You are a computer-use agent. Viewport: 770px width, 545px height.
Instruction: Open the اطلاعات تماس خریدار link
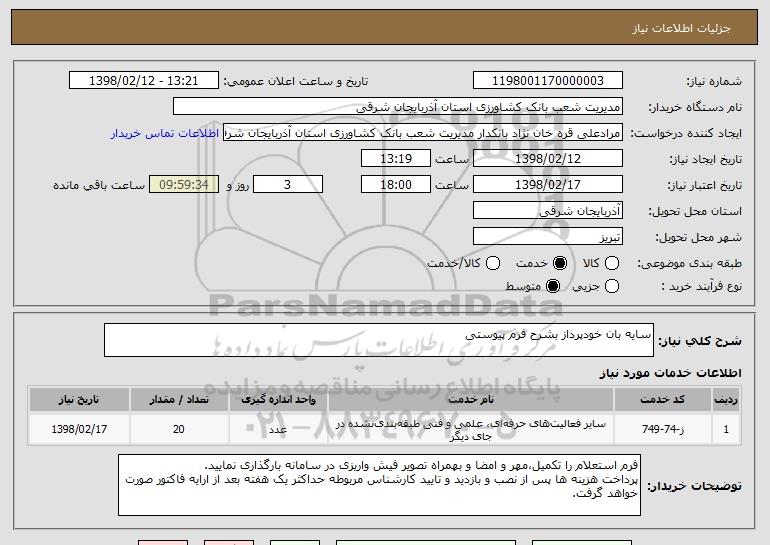[x=165, y=133]
